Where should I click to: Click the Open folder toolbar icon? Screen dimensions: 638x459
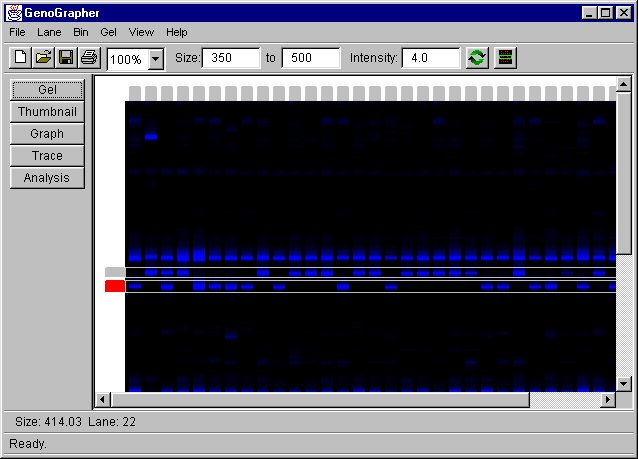[43, 58]
